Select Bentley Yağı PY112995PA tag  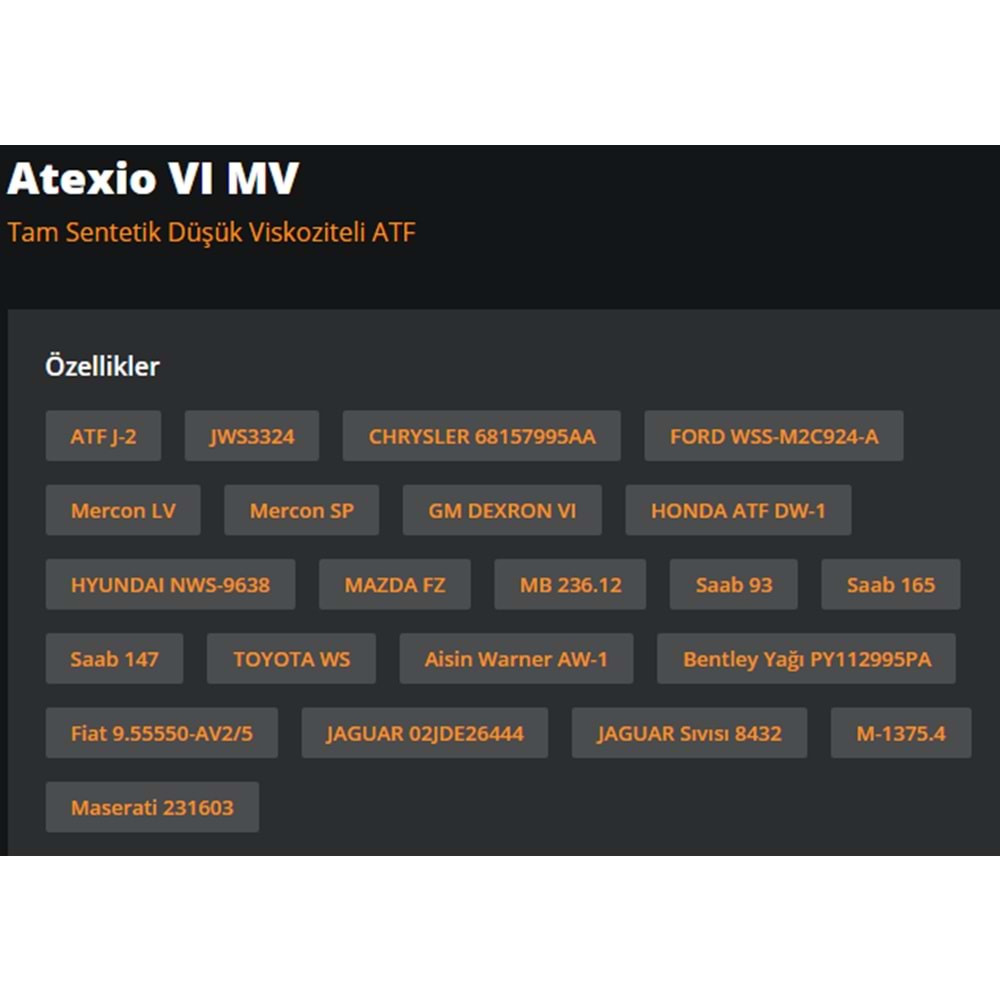point(806,658)
